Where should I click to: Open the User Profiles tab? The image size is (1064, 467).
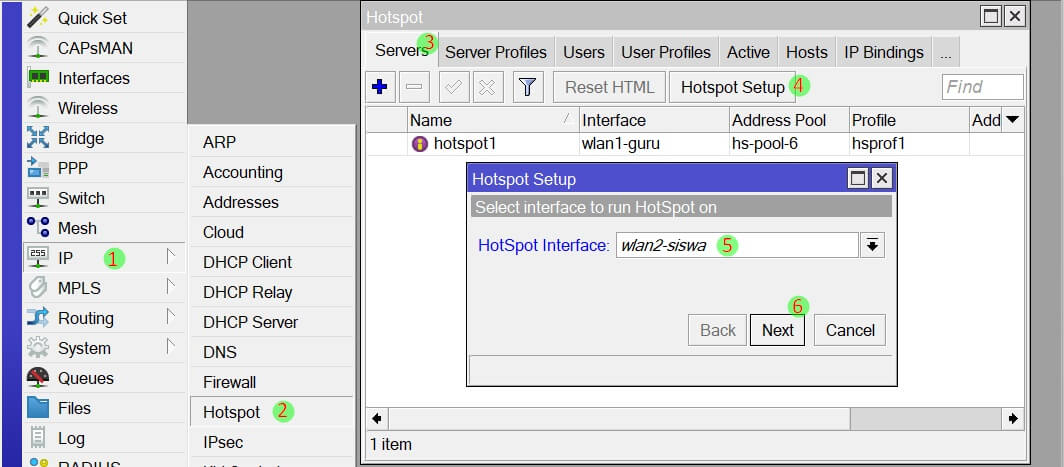[x=665, y=52]
